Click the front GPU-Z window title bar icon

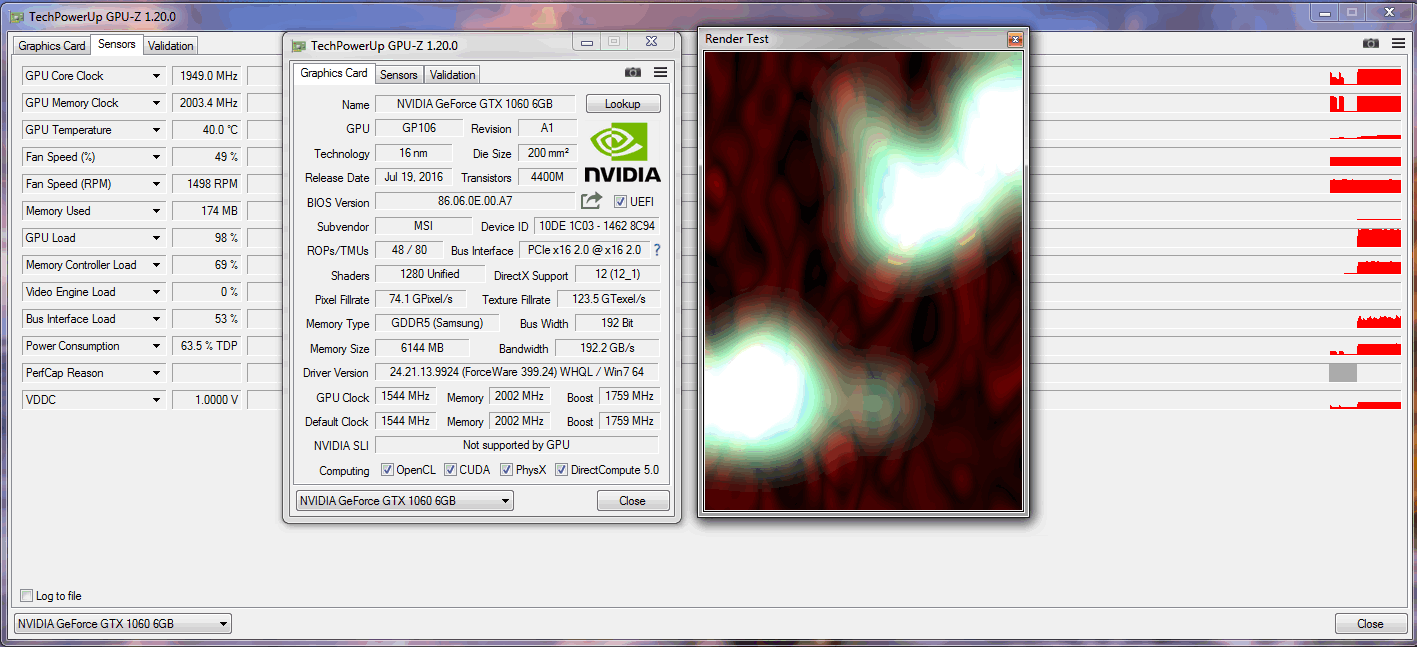298,45
